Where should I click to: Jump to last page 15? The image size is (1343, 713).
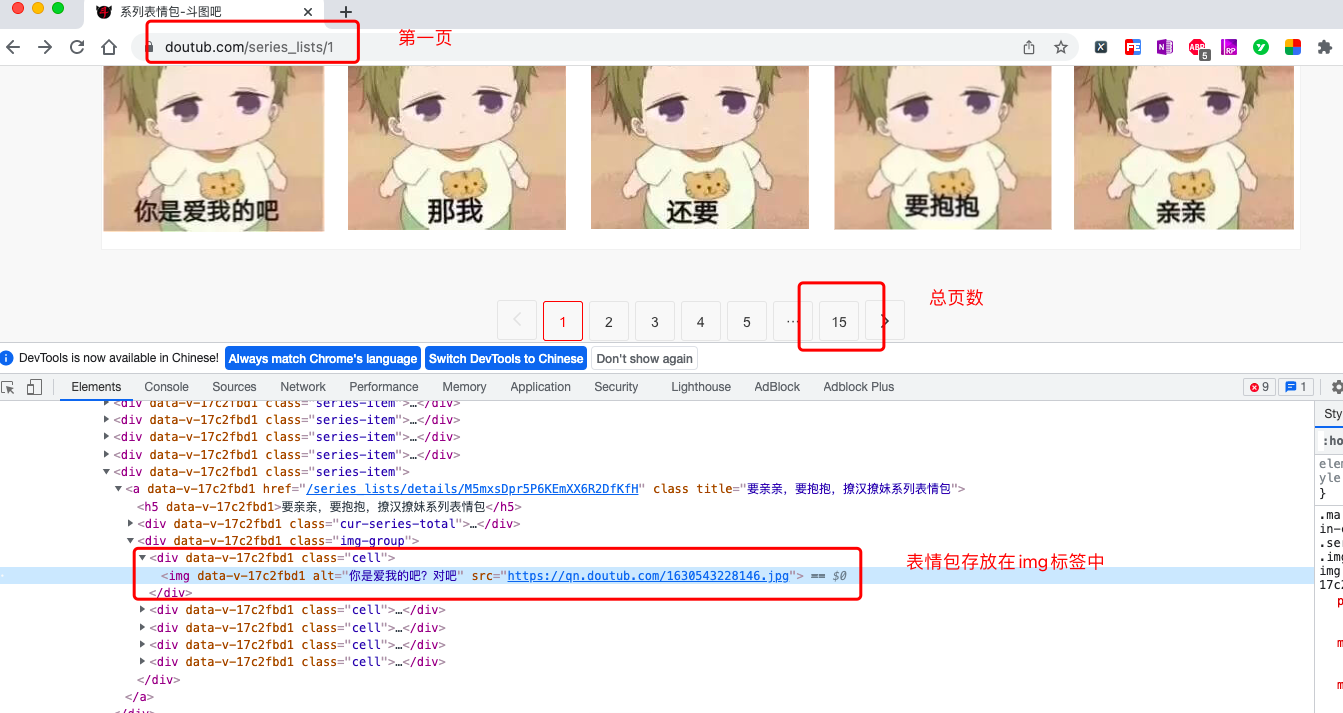pos(839,321)
